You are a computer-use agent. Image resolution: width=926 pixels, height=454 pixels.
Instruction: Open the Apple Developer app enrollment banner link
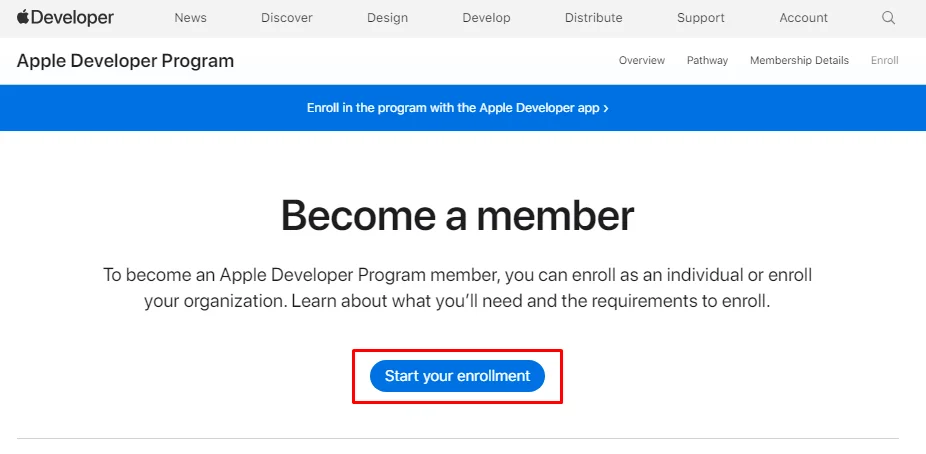[458, 108]
